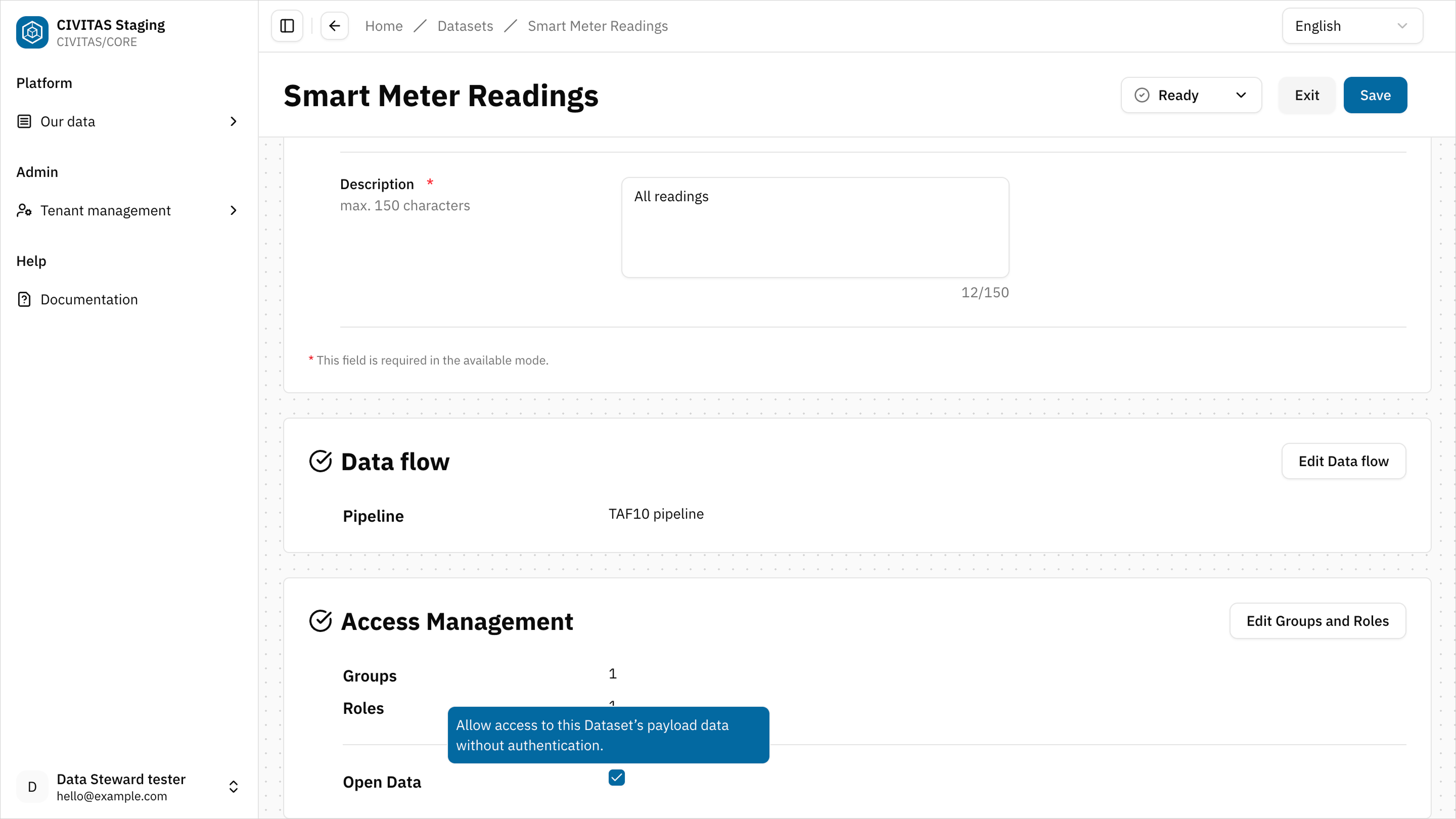Expand the Ready status dropdown
This screenshot has height=819, width=1456.
[1241, 95]
